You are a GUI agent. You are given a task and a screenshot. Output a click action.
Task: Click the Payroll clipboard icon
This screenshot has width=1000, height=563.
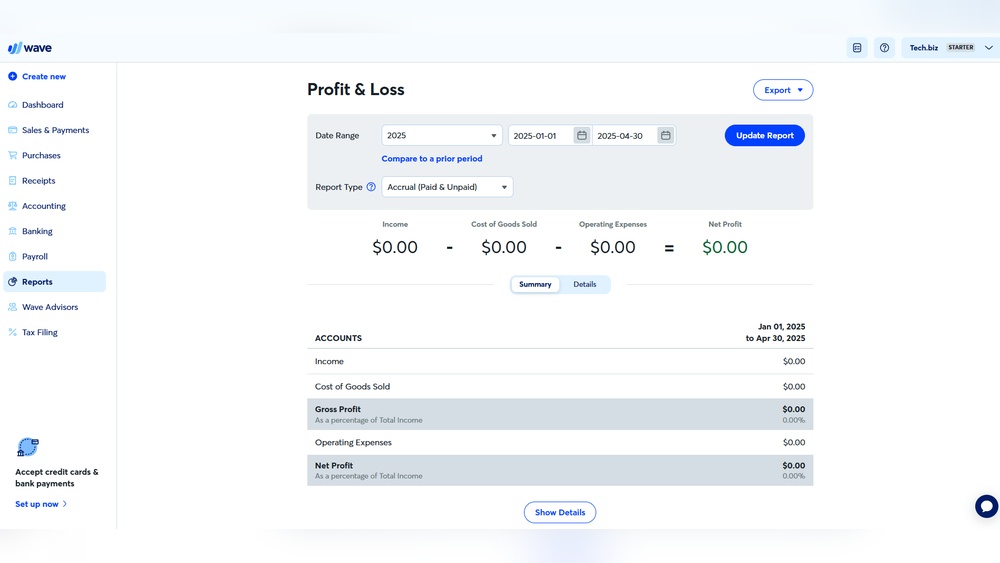(x=12, y=256)
